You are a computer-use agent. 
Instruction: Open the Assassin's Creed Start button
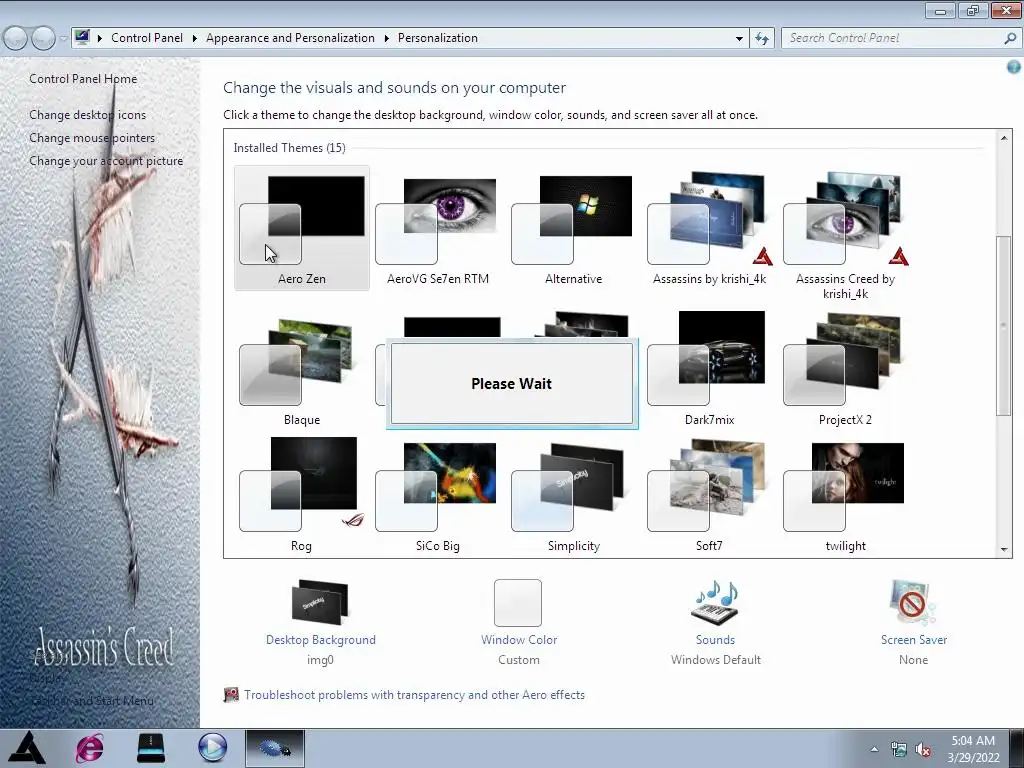pos(26,748)
